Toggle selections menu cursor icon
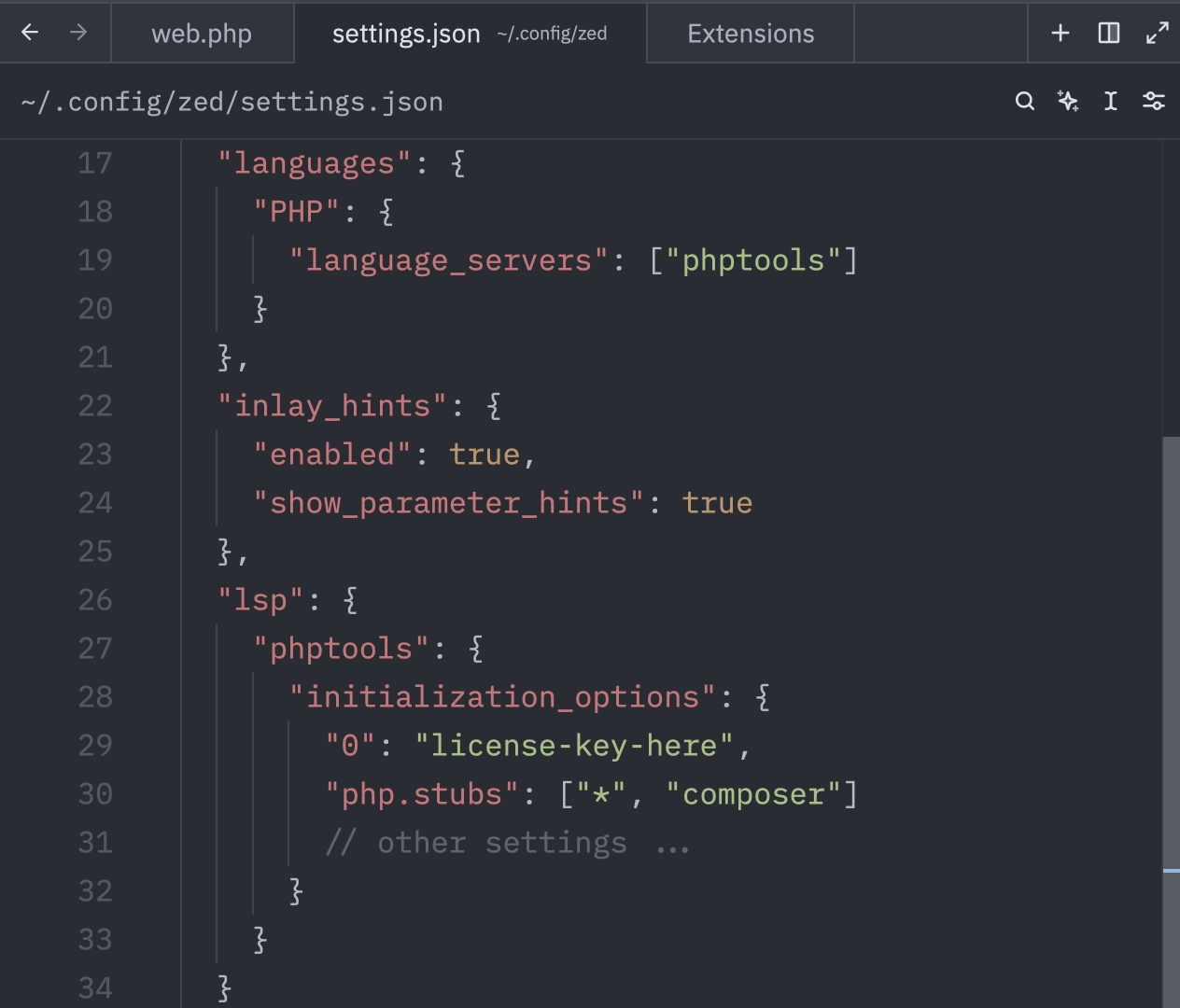This screenshot has width=1180, height=1008. (x=1111, y=101)
